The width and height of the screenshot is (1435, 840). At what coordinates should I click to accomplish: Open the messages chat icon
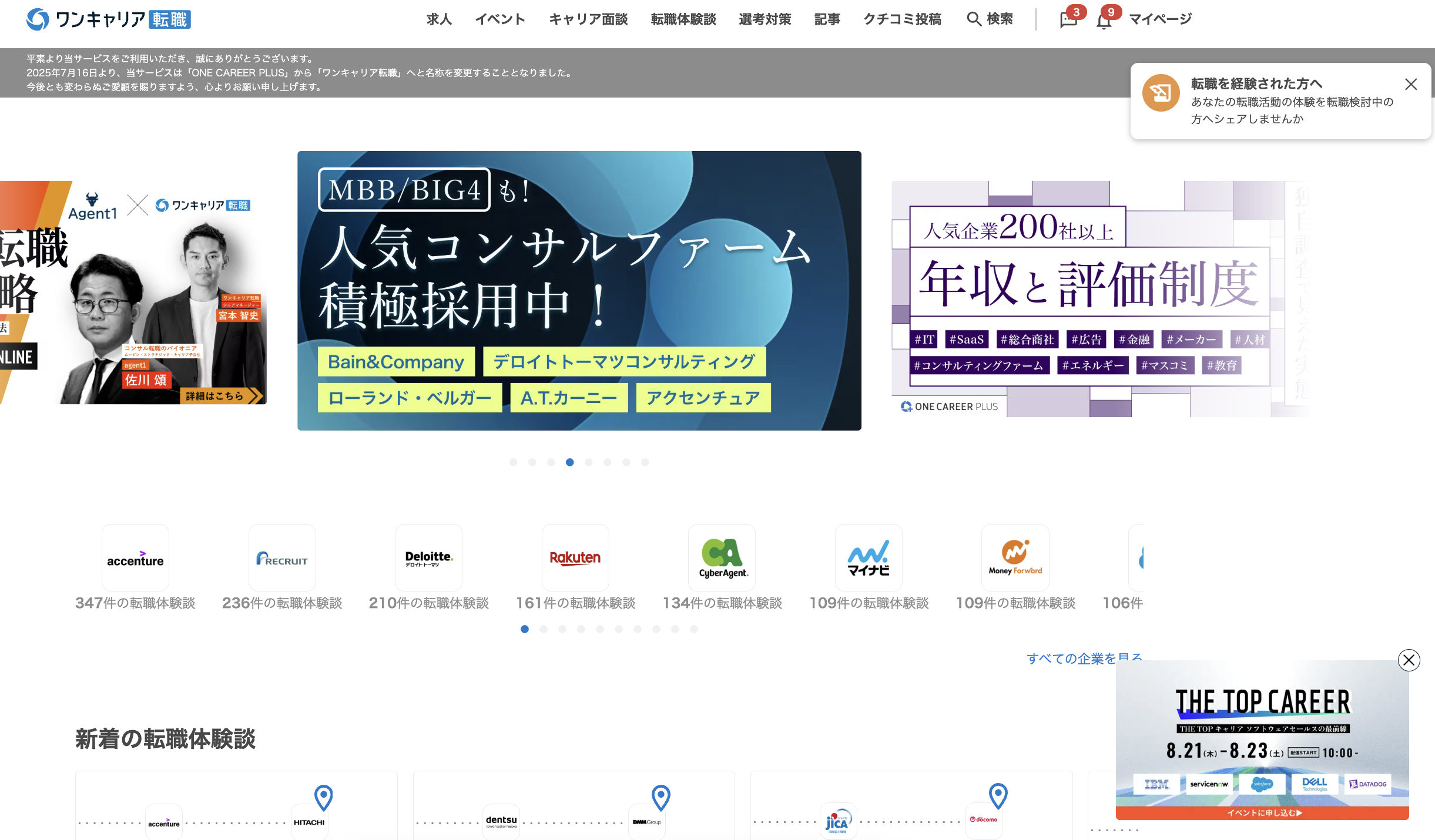1067,20
